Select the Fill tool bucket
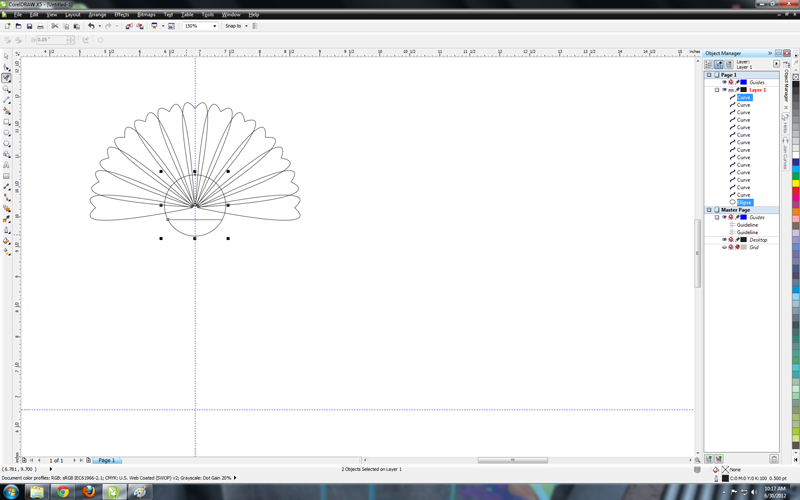This screenshot has height=500, width=800. pyautogui.click(x=6, y=241)
